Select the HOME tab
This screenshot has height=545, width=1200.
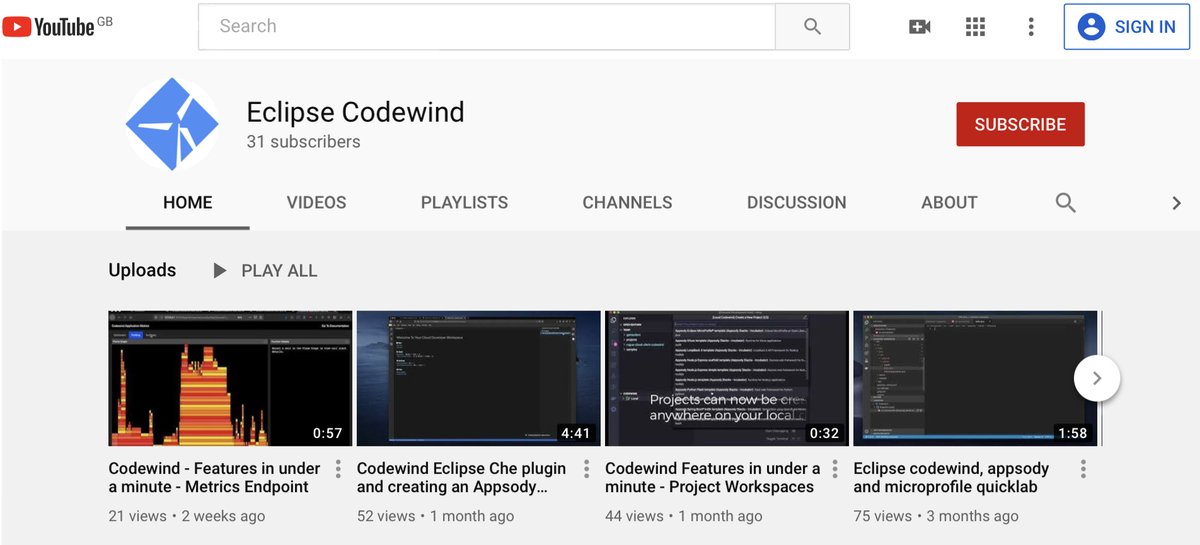point(188,203)
